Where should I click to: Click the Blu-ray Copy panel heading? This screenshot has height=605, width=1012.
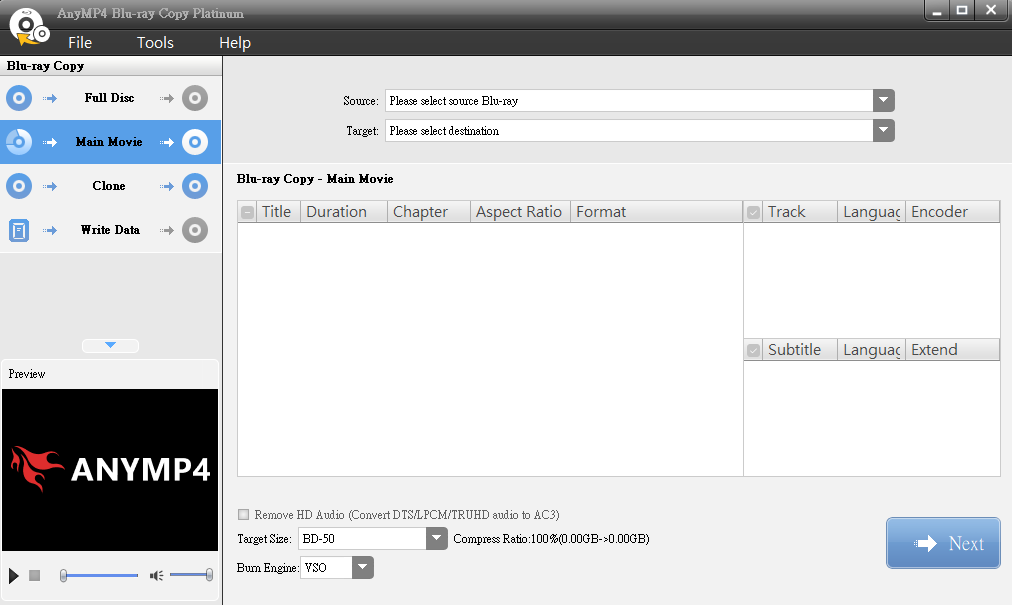45,66
